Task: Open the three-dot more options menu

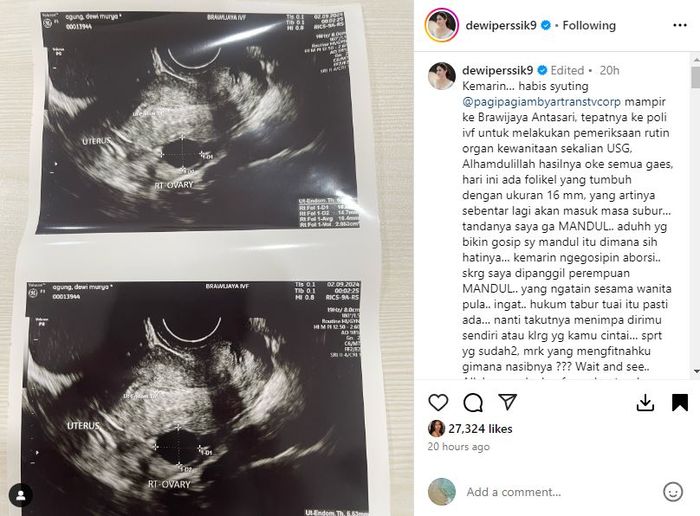Action: pos(679,25)
